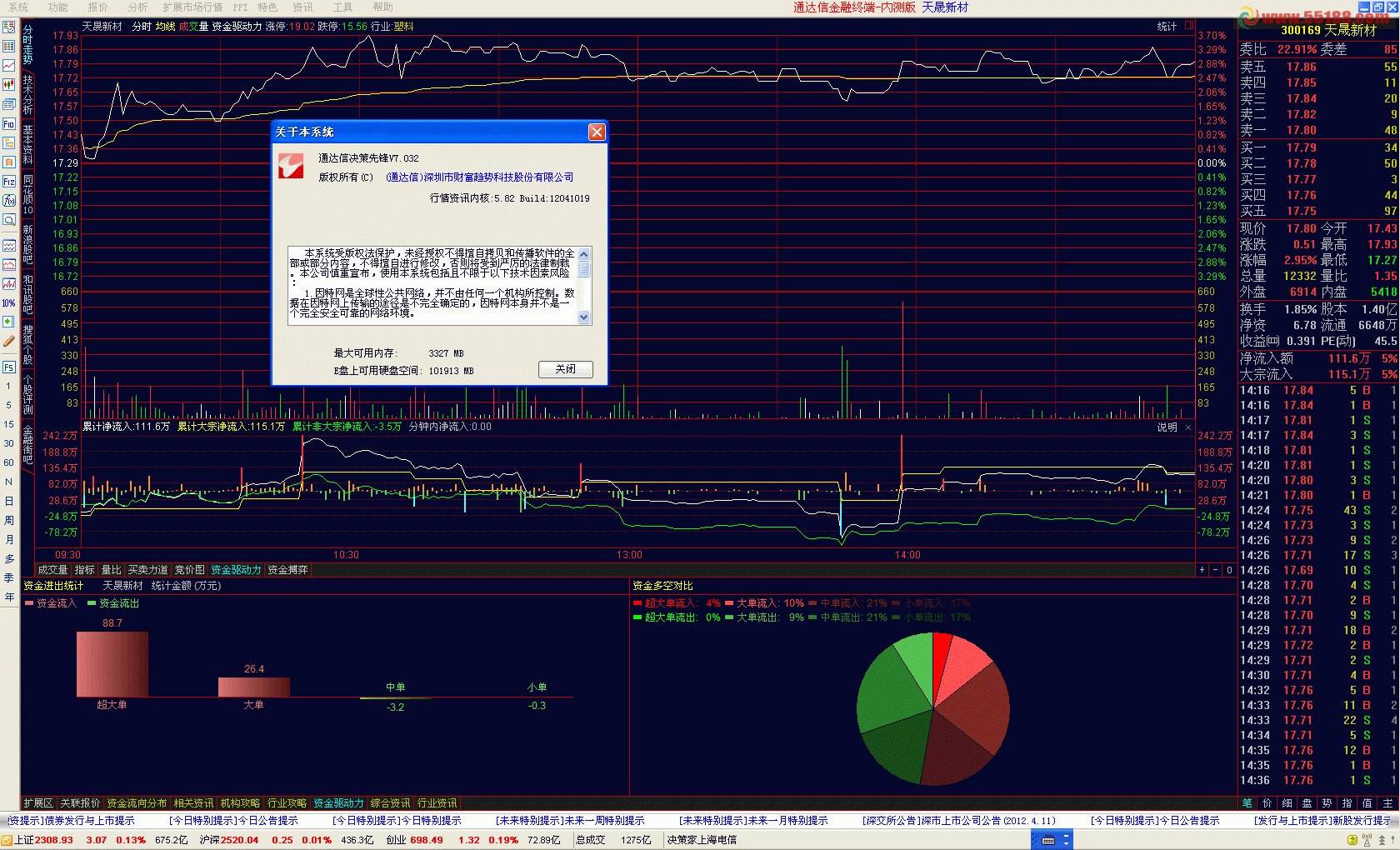The width and height of the screenshot is (1400, 850).
Task: Select the 月 monthly period button
Action: pyautogui.click(x=9, y=539)
